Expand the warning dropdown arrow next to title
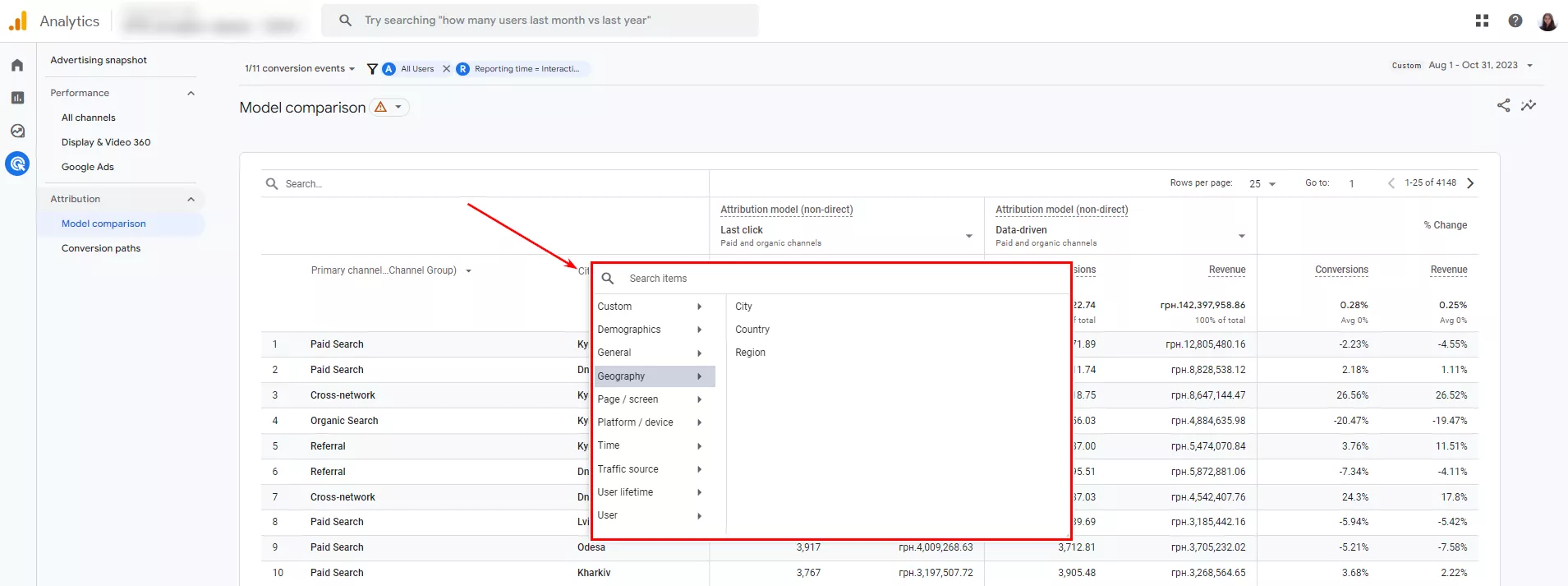Screen dimensions: 1568x586 coord(398,107)
